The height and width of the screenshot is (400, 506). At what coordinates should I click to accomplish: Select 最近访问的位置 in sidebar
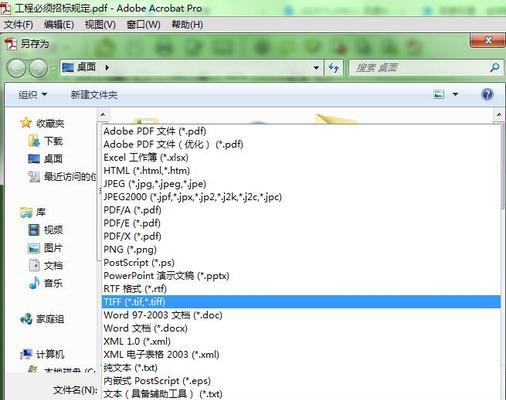[70, 177]
